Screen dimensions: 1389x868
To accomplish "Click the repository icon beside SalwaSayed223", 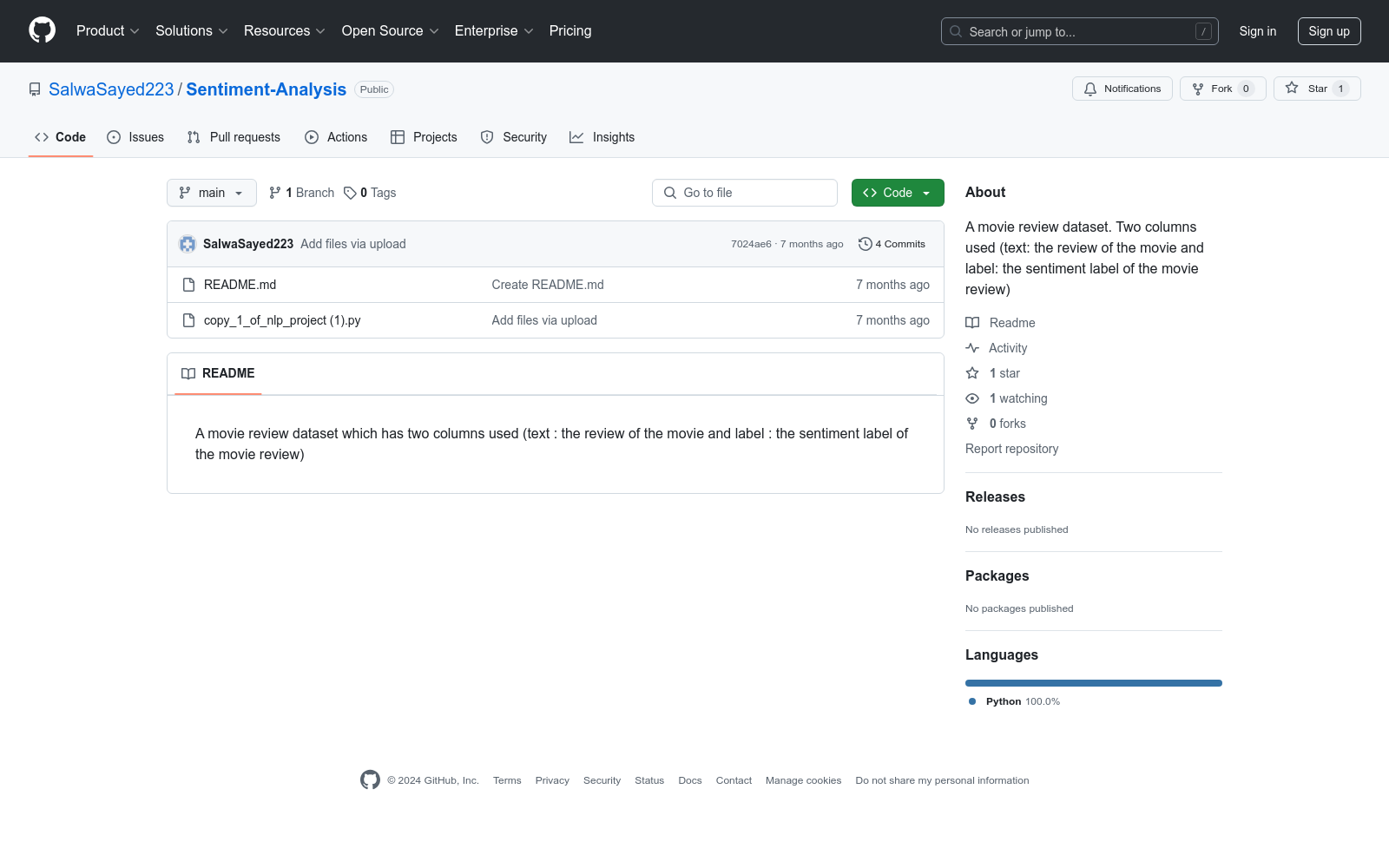I will (x=35, y=89).
